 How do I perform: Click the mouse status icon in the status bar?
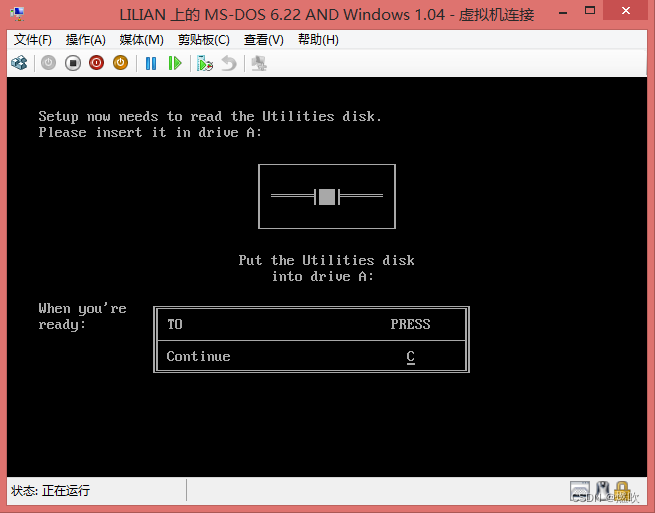[x=602, y=490]
